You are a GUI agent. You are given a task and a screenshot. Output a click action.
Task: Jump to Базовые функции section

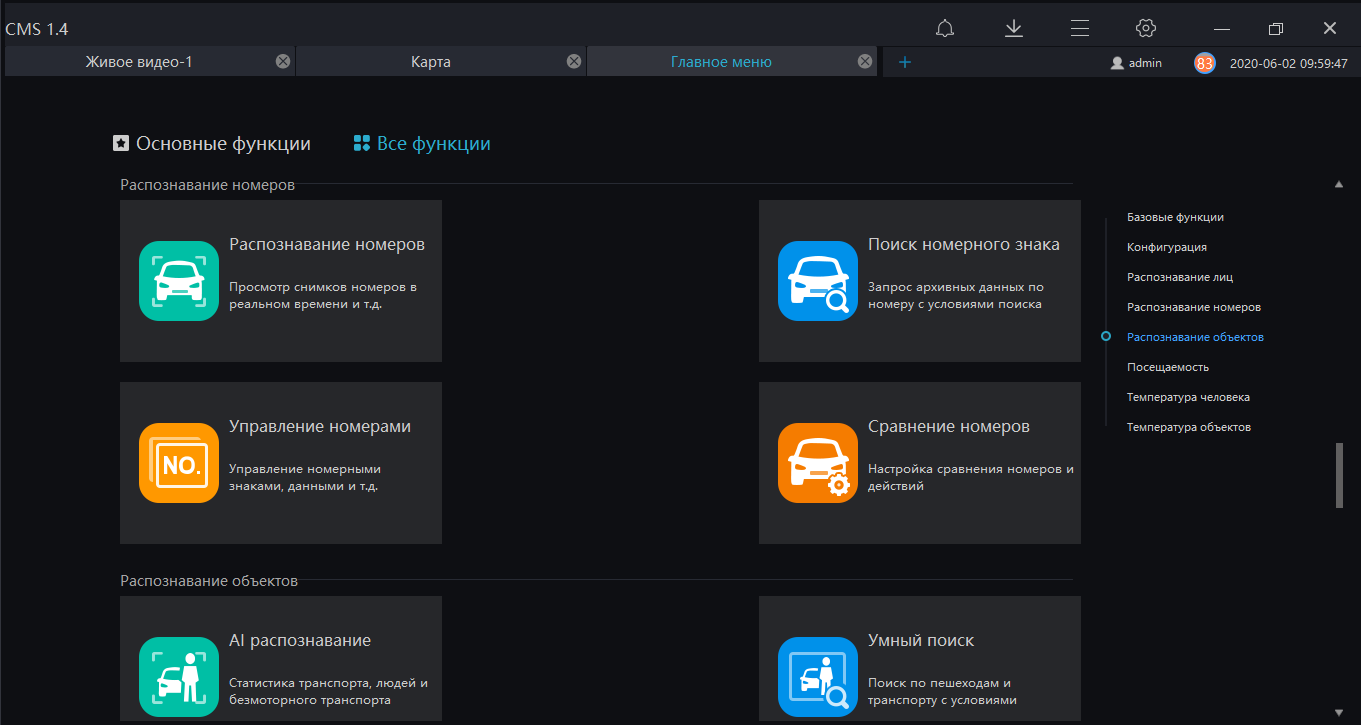click(1175, 217)
